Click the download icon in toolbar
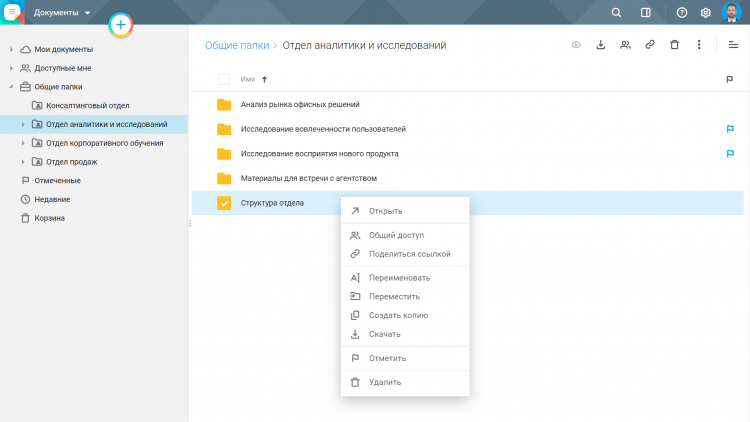Viewport: 750px width, 422px height. (601, 45)
